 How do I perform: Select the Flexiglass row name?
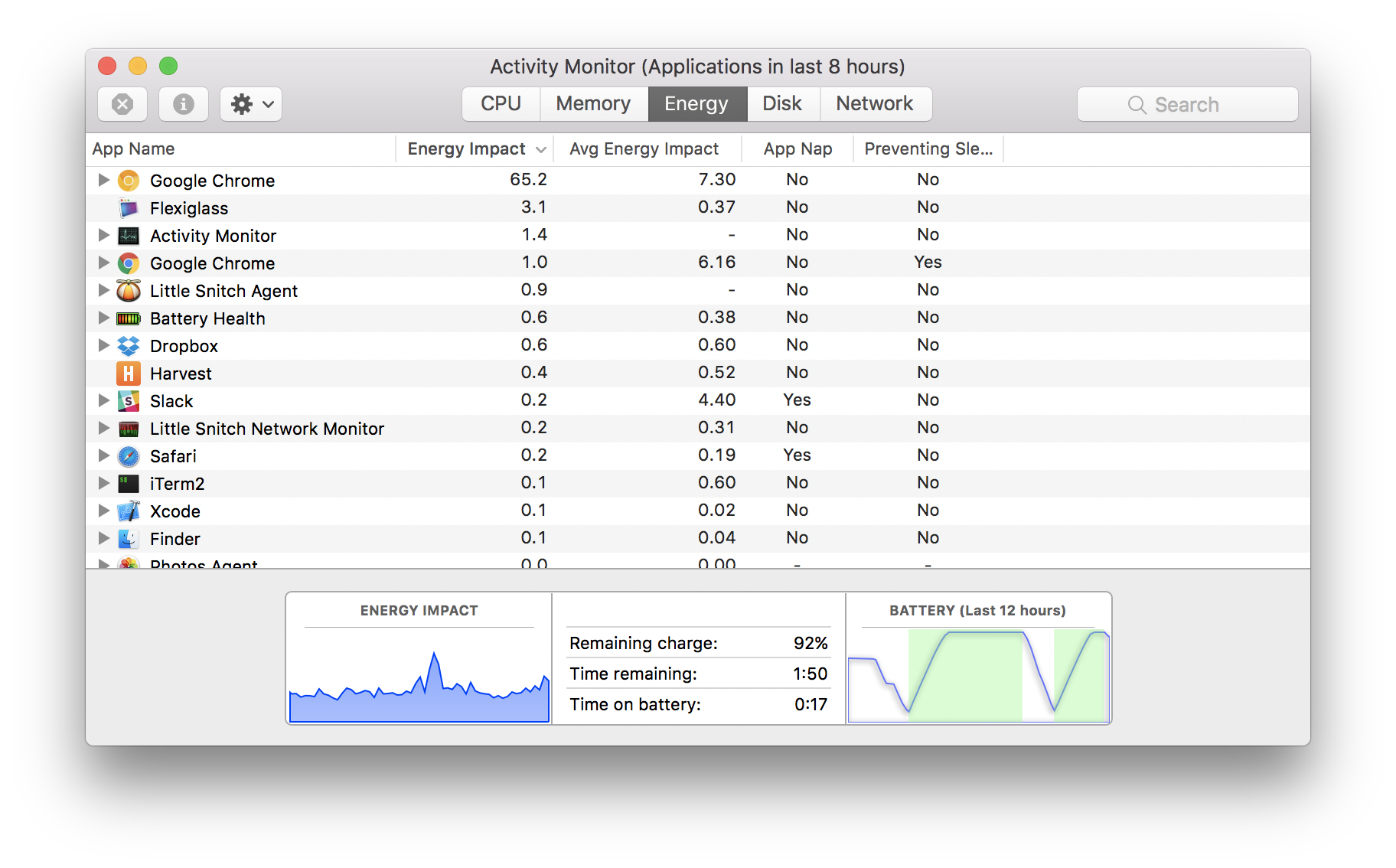click(x=189, y=208)
